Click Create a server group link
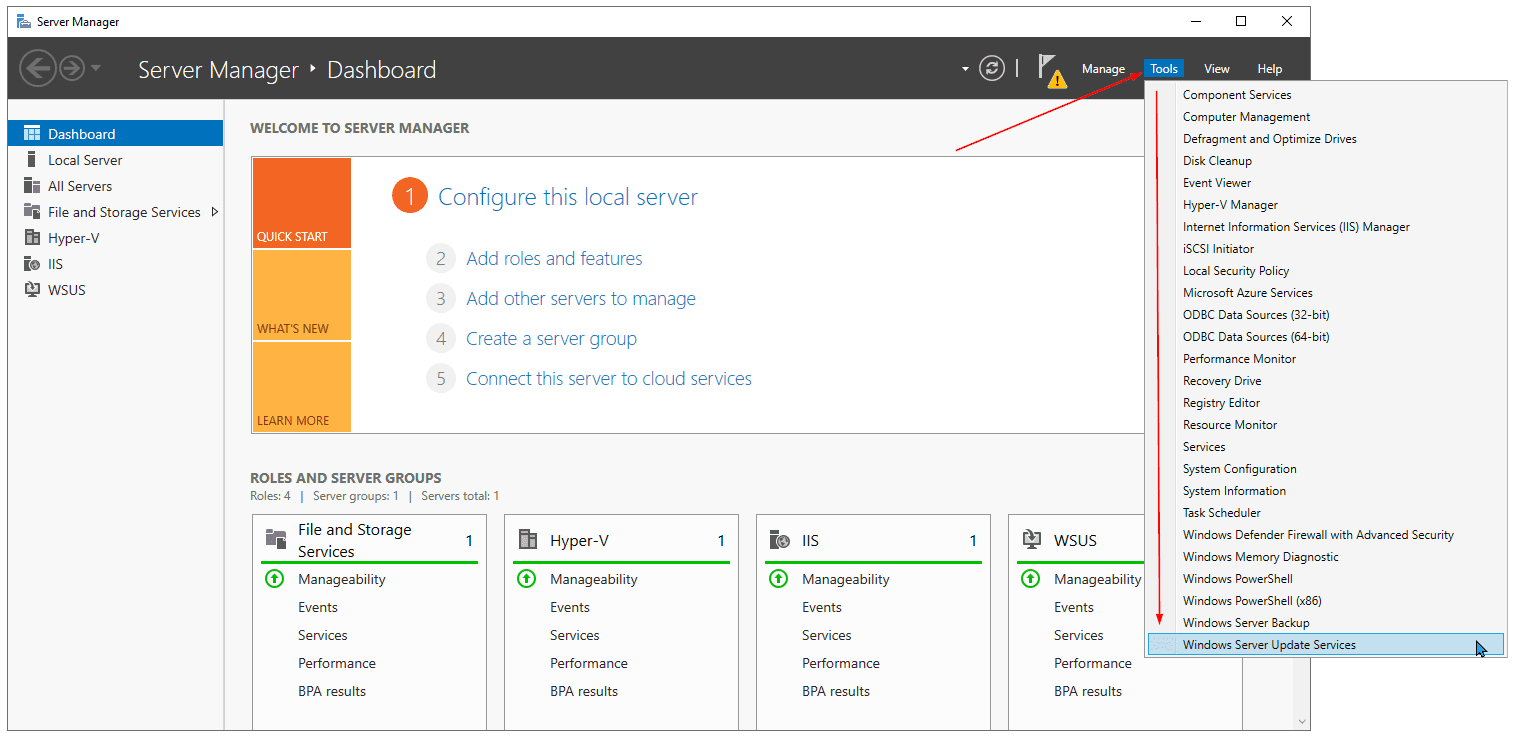This screenshot has width=1520, height=740. pos(551,339)
